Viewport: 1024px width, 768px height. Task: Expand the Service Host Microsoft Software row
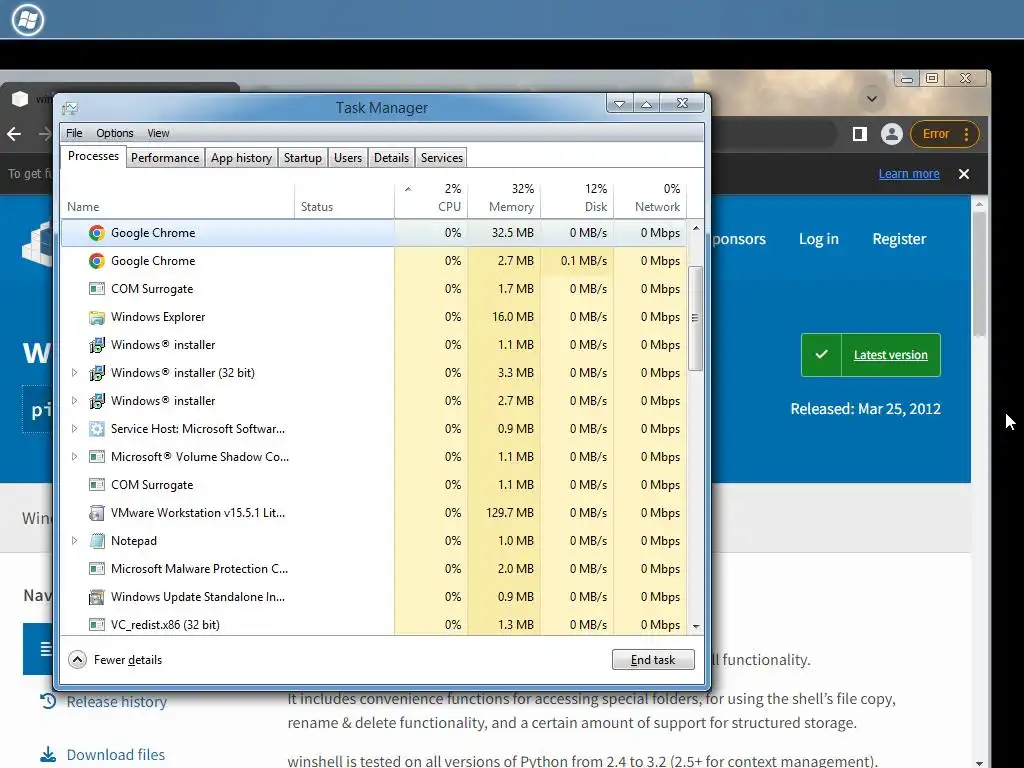[x=74, y=429]
